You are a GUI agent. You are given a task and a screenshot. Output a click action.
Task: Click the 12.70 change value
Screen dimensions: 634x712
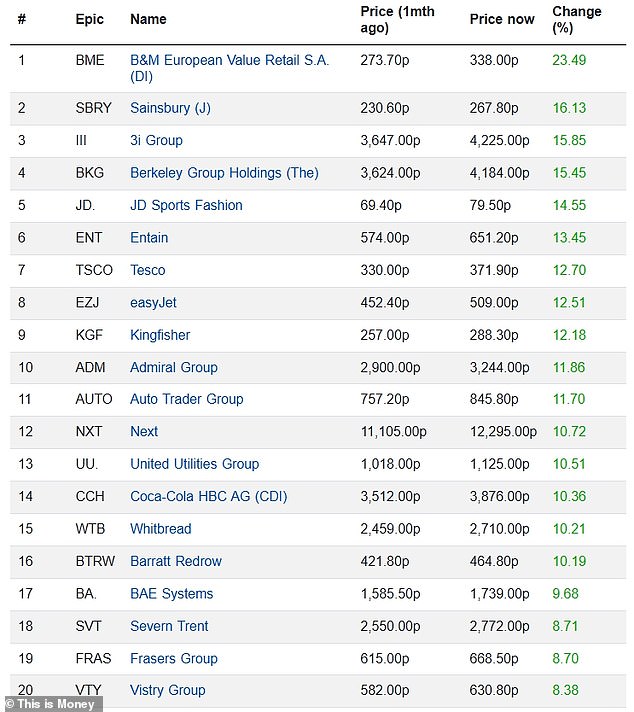click(x=569, y=270)
